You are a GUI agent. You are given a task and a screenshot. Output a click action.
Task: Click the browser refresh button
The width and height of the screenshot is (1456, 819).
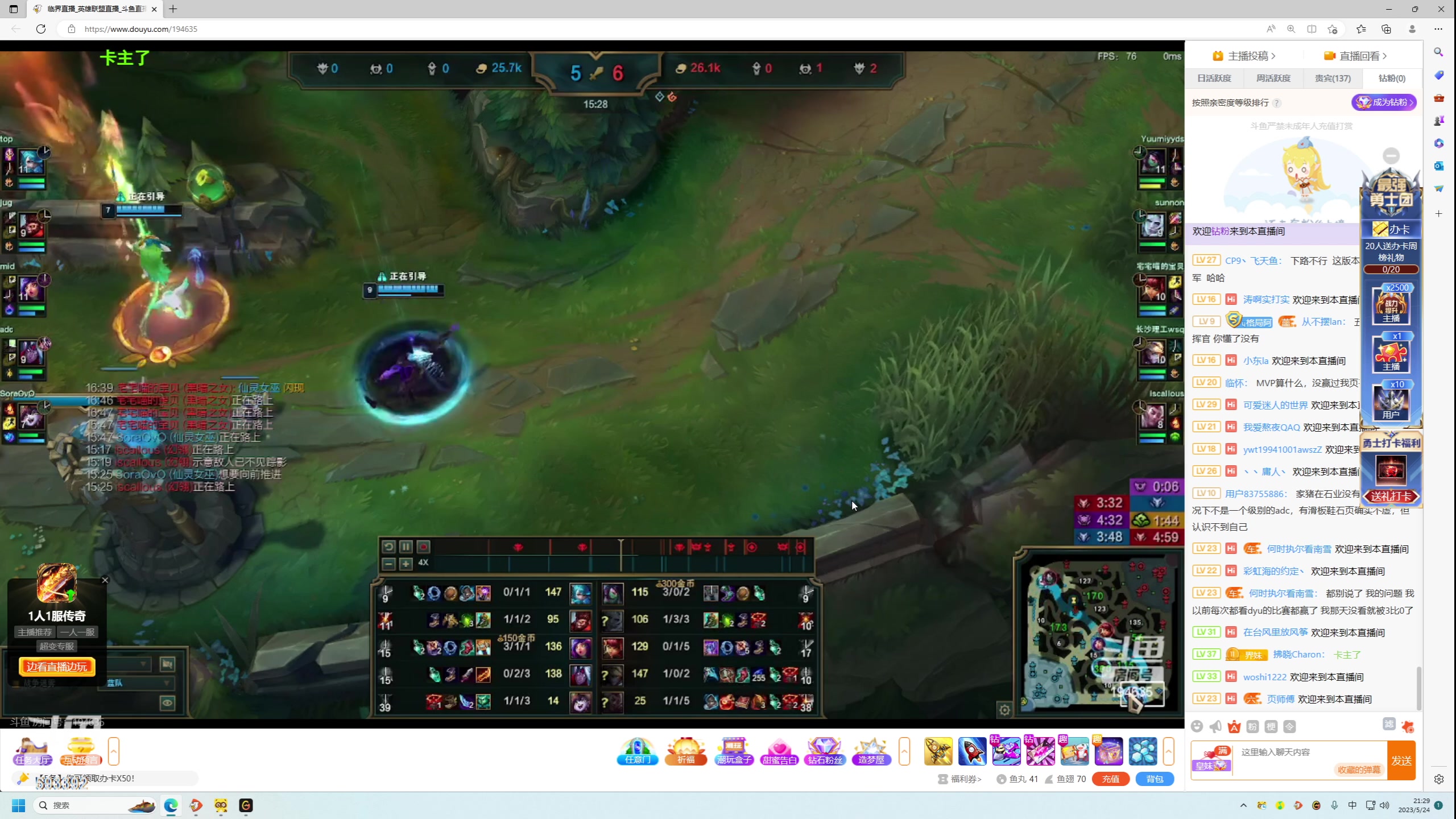point(41,29)
